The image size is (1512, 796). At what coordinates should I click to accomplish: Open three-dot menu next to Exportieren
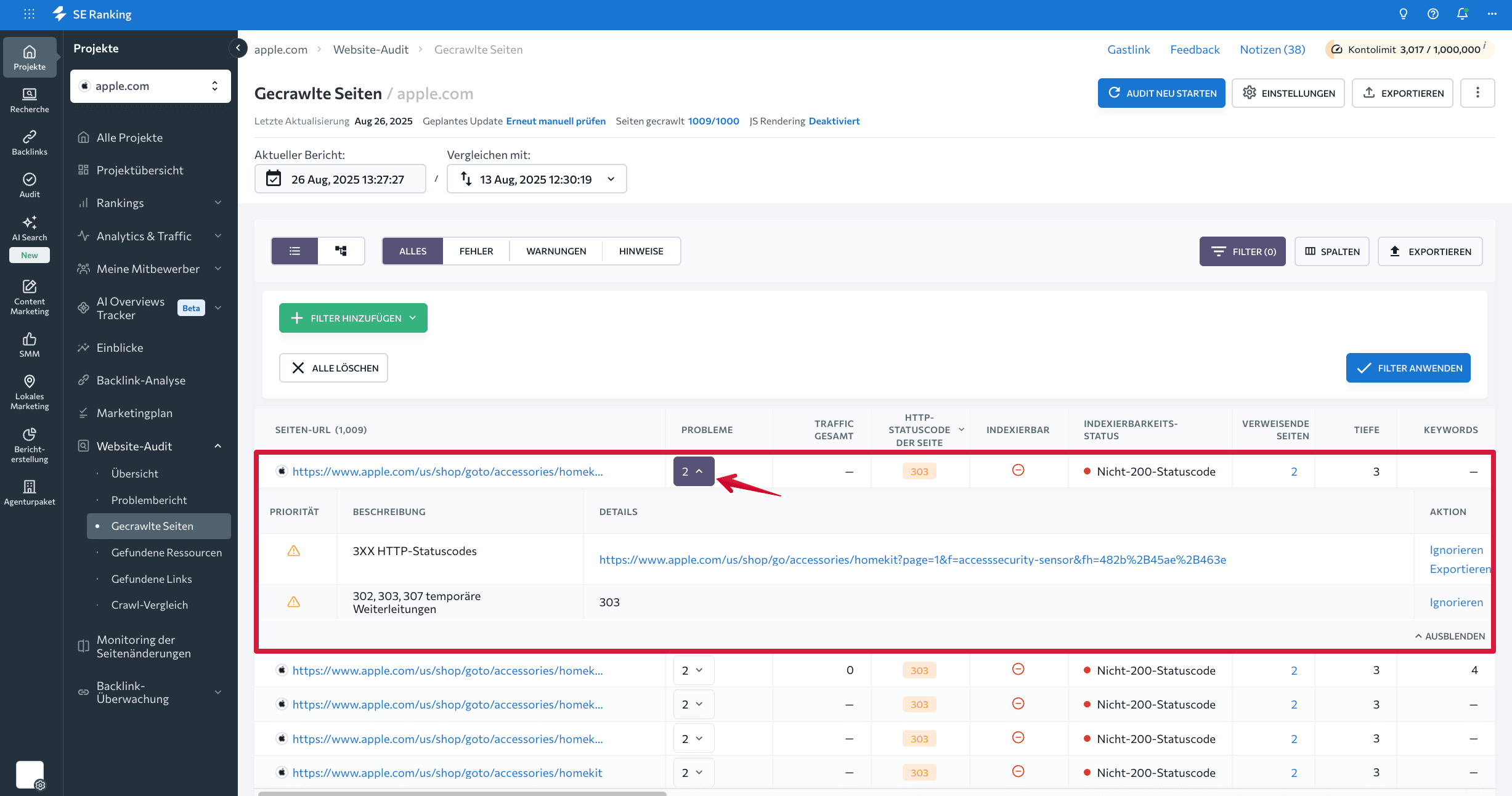coord(1477,93)
